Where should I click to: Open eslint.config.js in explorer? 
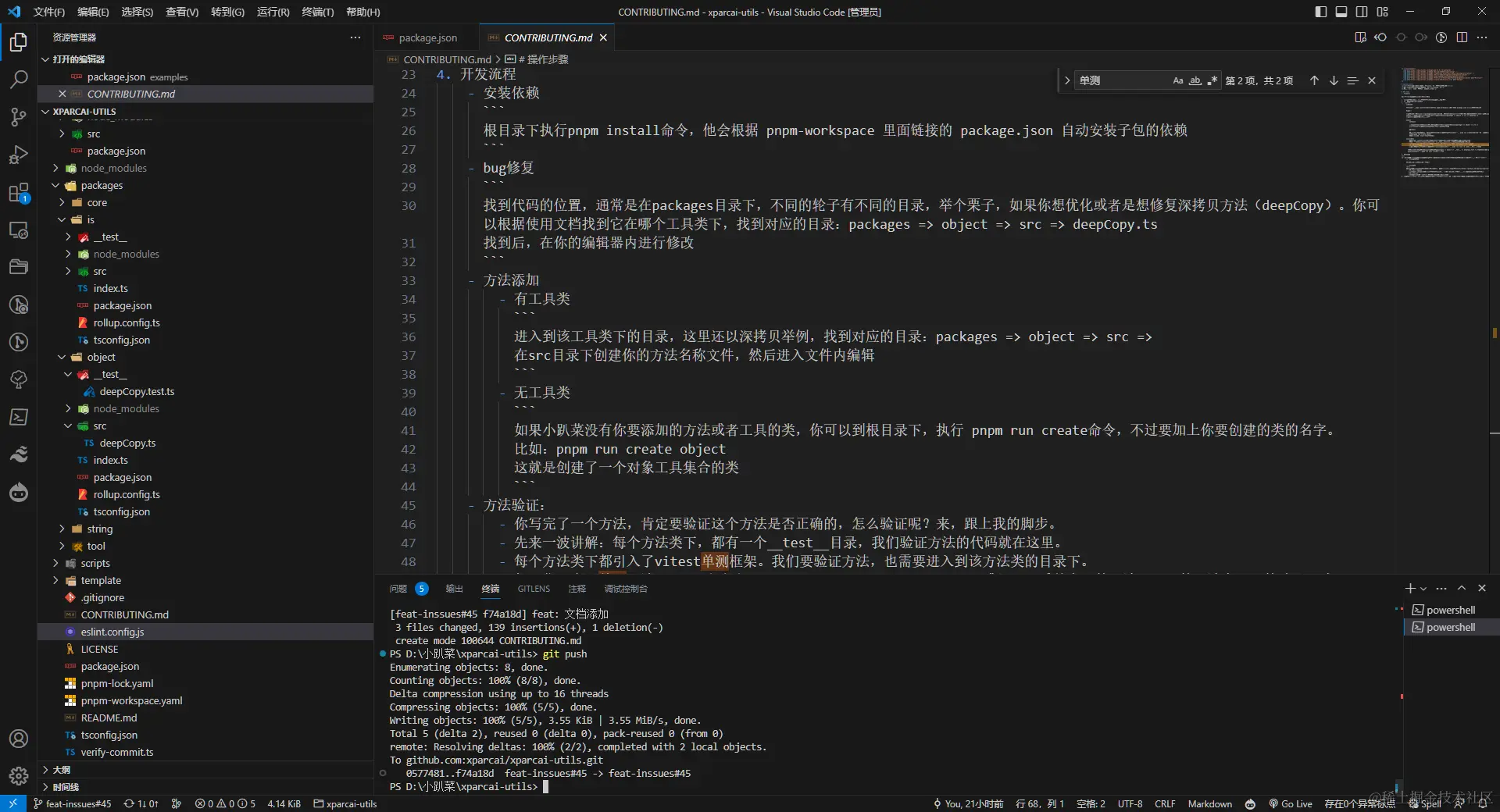click(x=112, y=632)
